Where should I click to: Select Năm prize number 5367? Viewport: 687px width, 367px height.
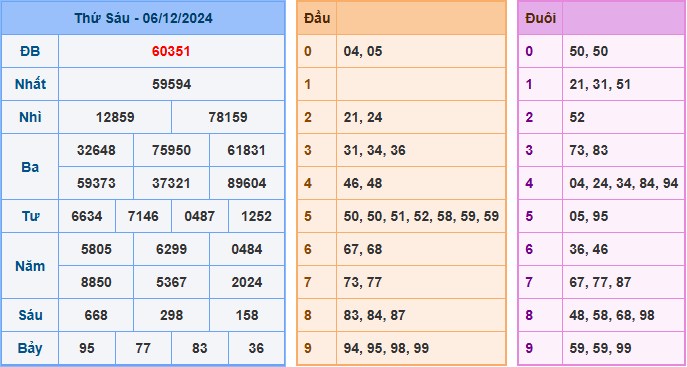[x=171, y=282]
